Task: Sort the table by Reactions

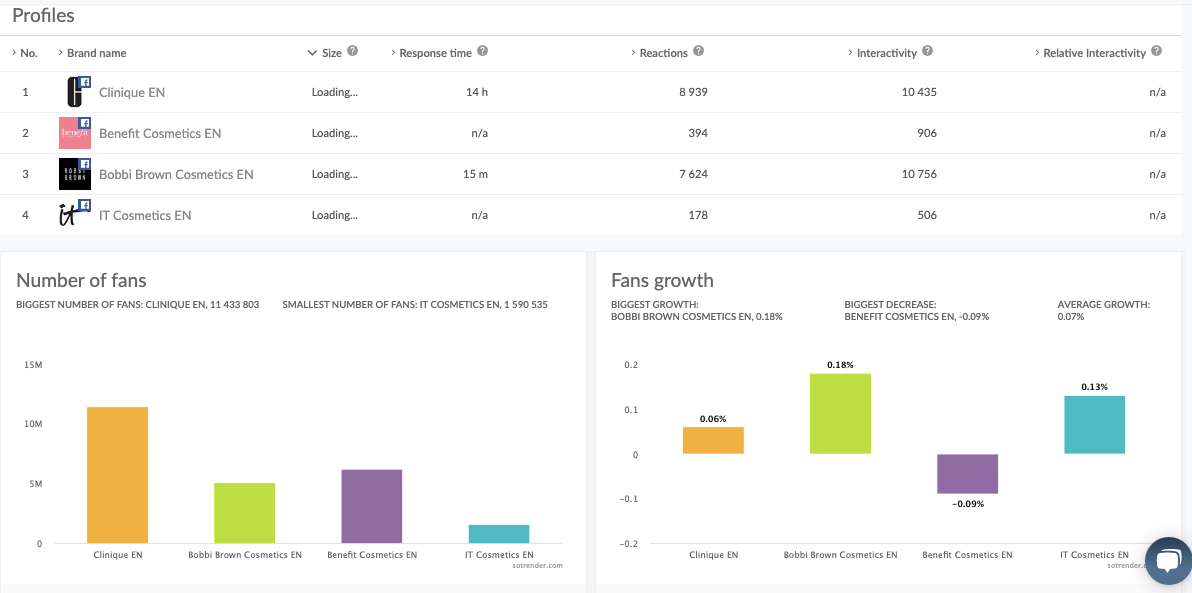Action: (x=663, y=53)
